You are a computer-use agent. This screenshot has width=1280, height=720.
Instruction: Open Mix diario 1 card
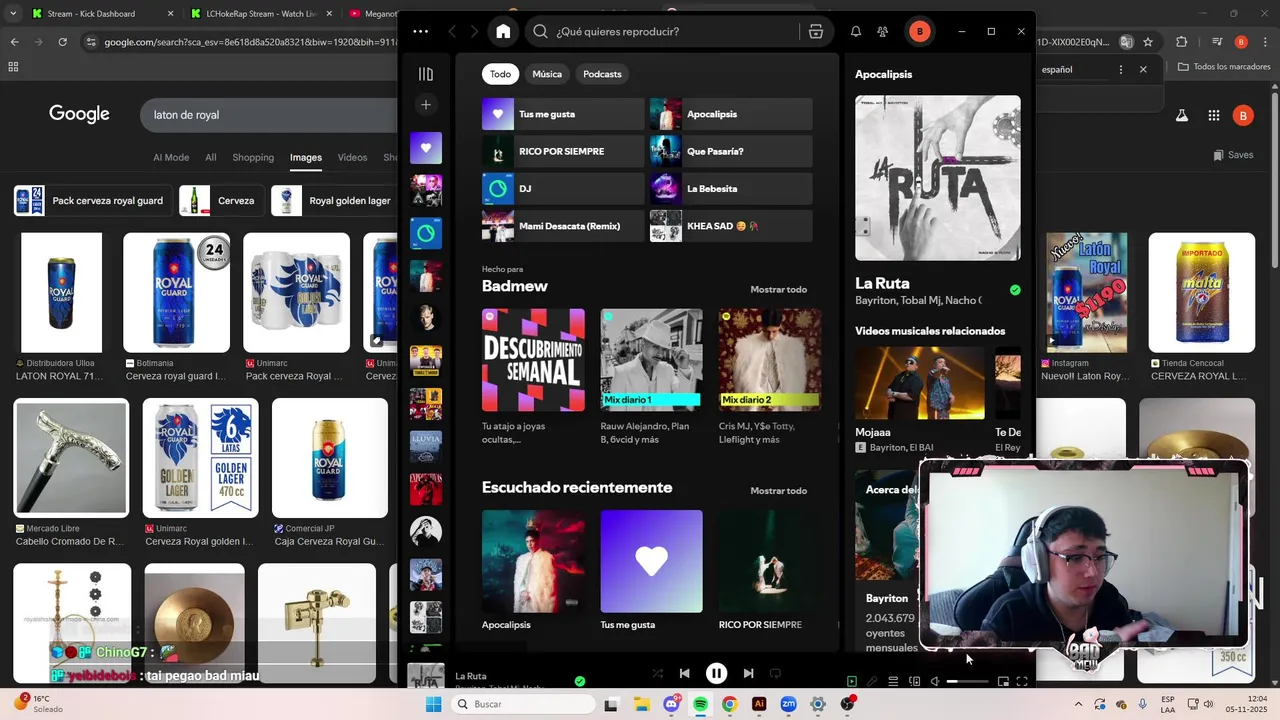point(651,377)
